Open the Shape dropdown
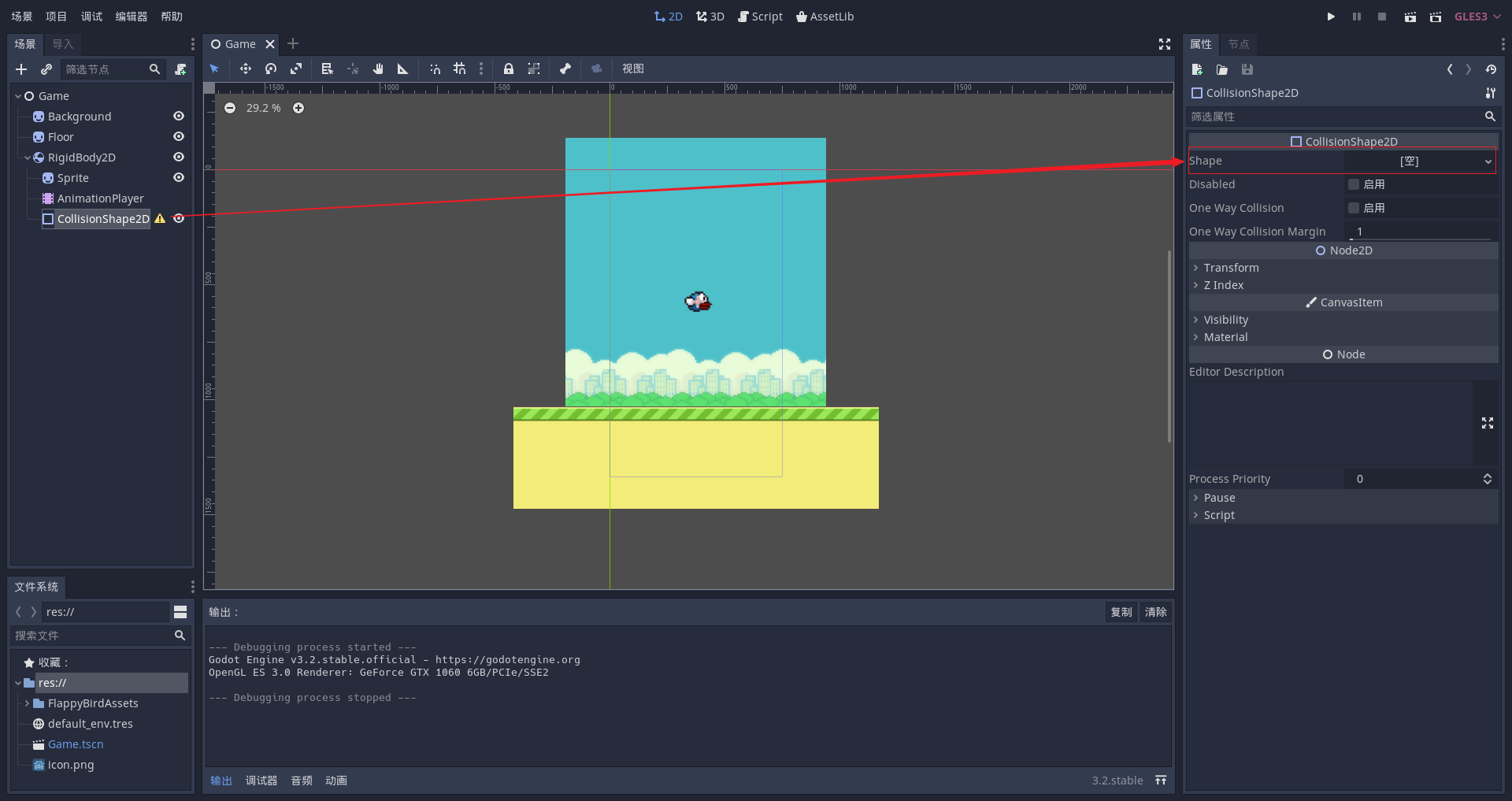 click(1420, 161)
